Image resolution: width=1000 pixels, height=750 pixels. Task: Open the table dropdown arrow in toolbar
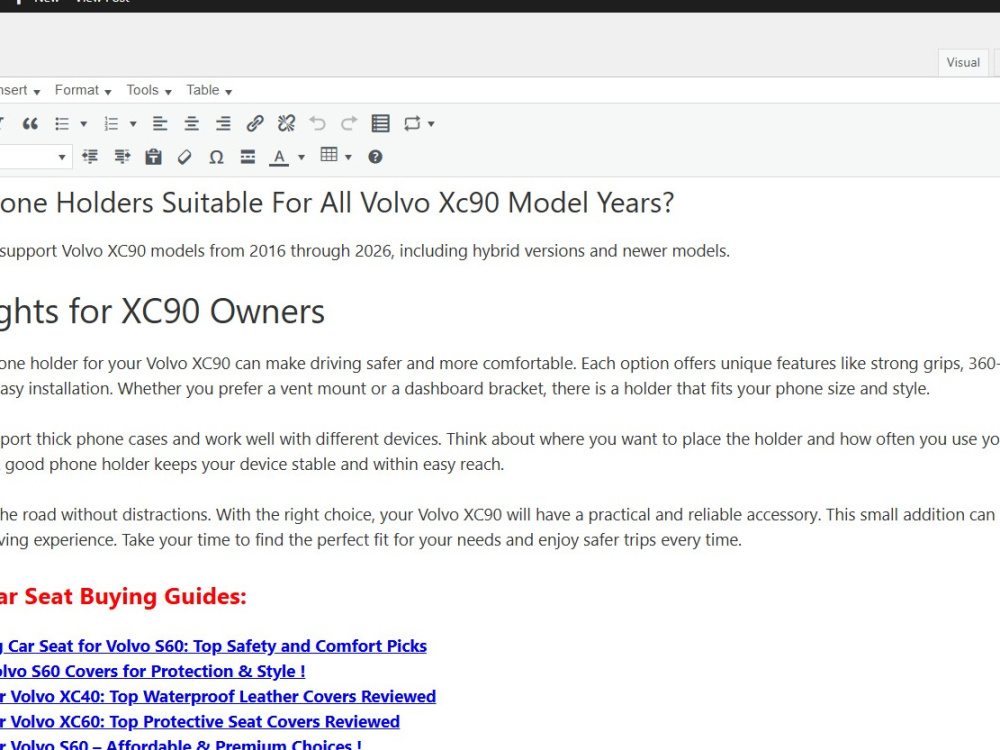tap(348, 157)
